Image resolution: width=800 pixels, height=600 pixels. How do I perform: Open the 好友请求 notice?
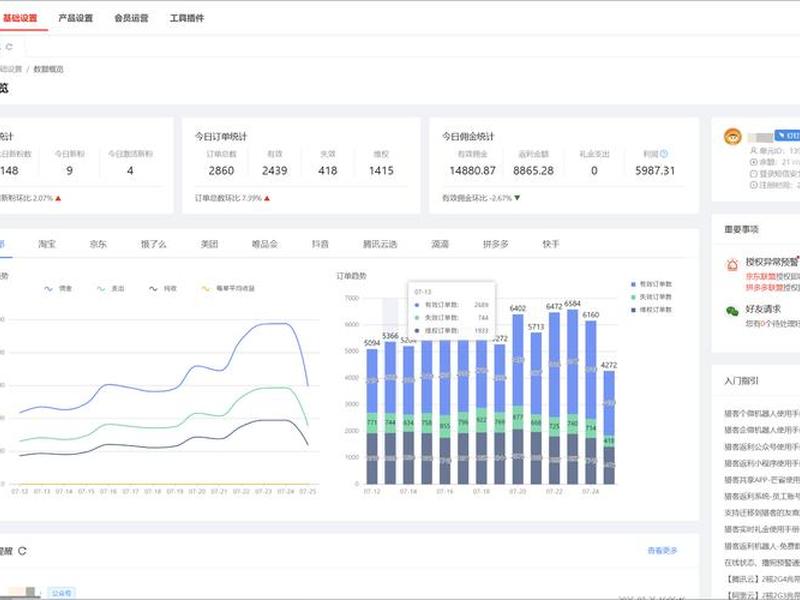[x=763, y=308]
